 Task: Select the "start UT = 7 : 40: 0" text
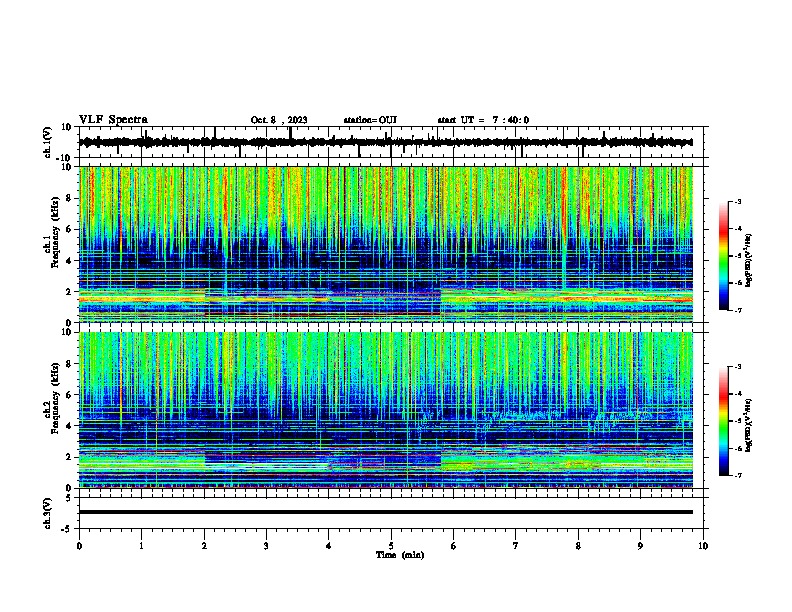click(483, 120)
